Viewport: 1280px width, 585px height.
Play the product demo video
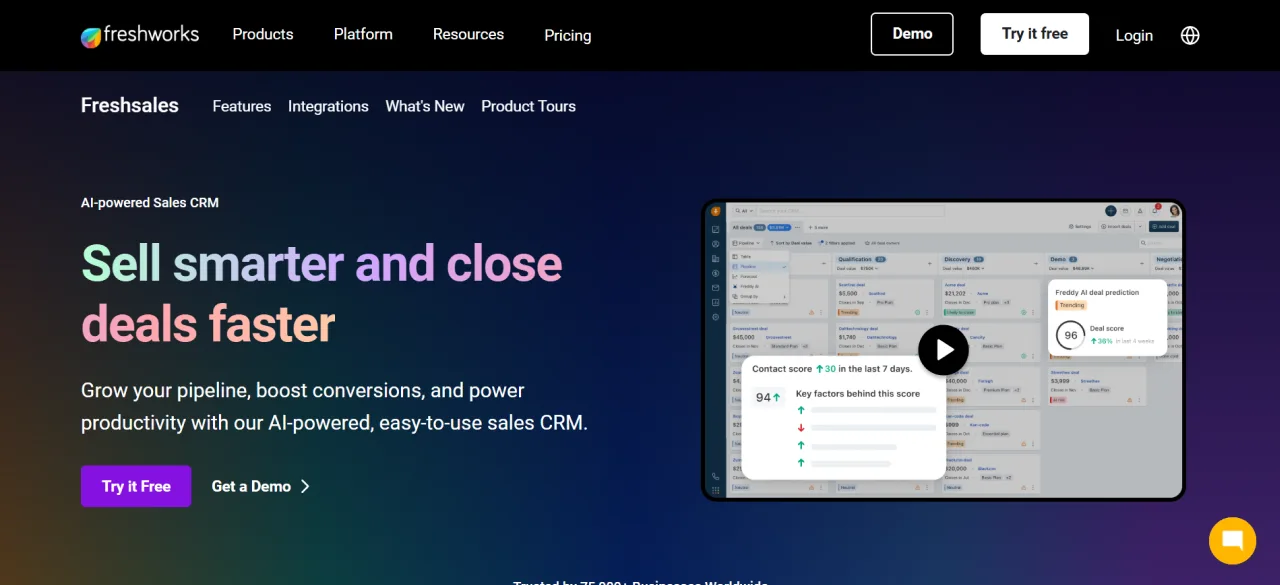pos(943,350)
